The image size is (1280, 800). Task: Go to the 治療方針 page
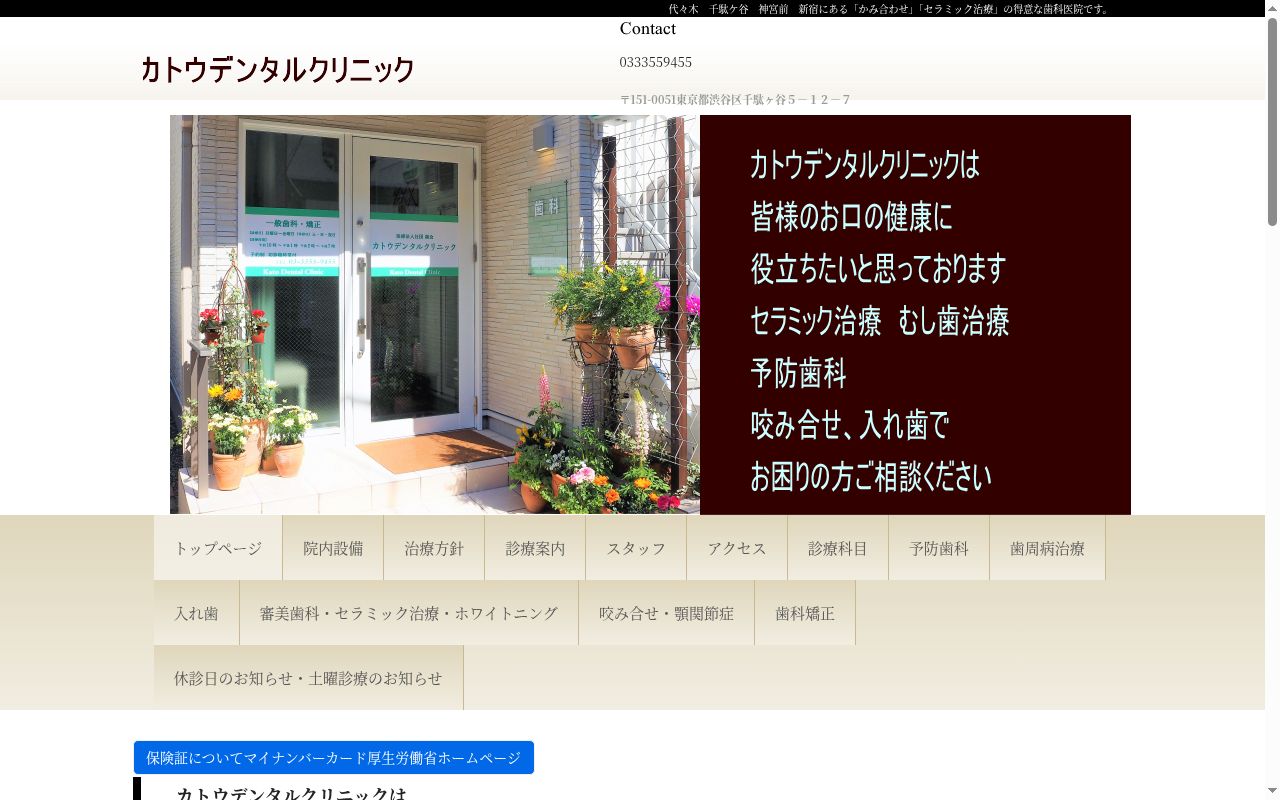coord(434,548)
